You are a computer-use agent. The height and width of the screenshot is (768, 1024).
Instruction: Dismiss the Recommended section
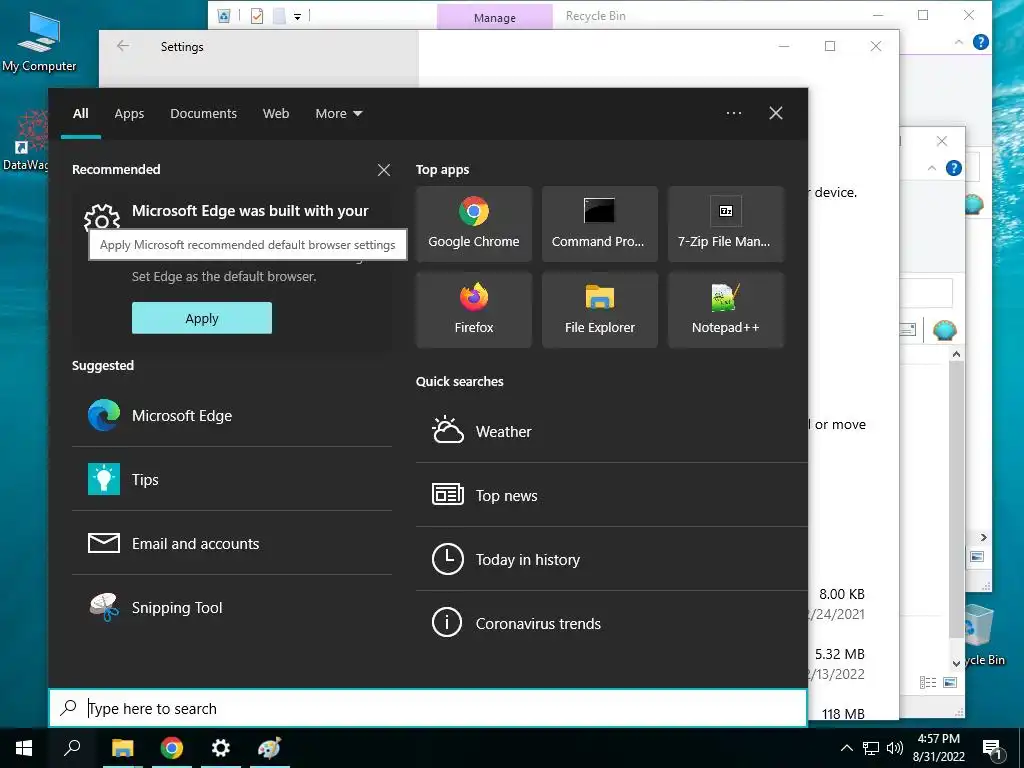click(384, 170)
